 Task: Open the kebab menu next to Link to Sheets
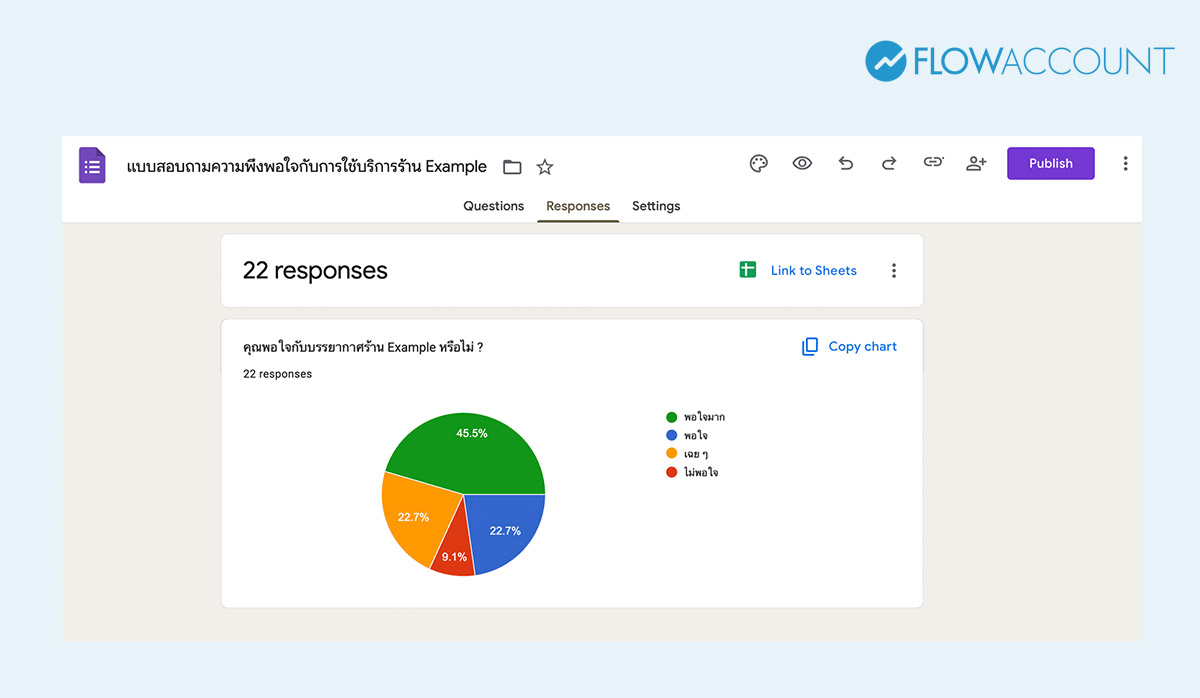[x=893, y=269]
